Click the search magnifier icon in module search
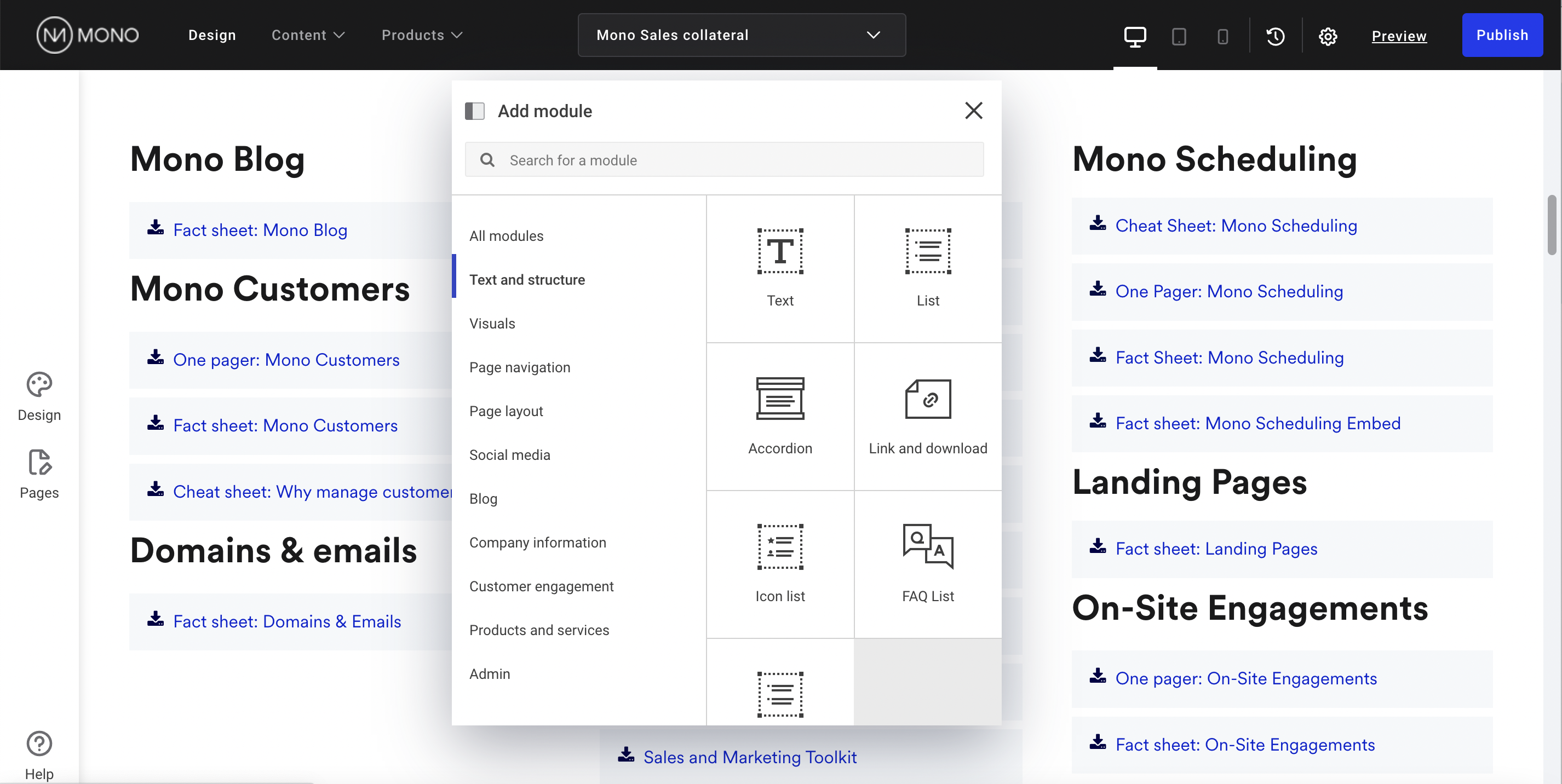 487,160
